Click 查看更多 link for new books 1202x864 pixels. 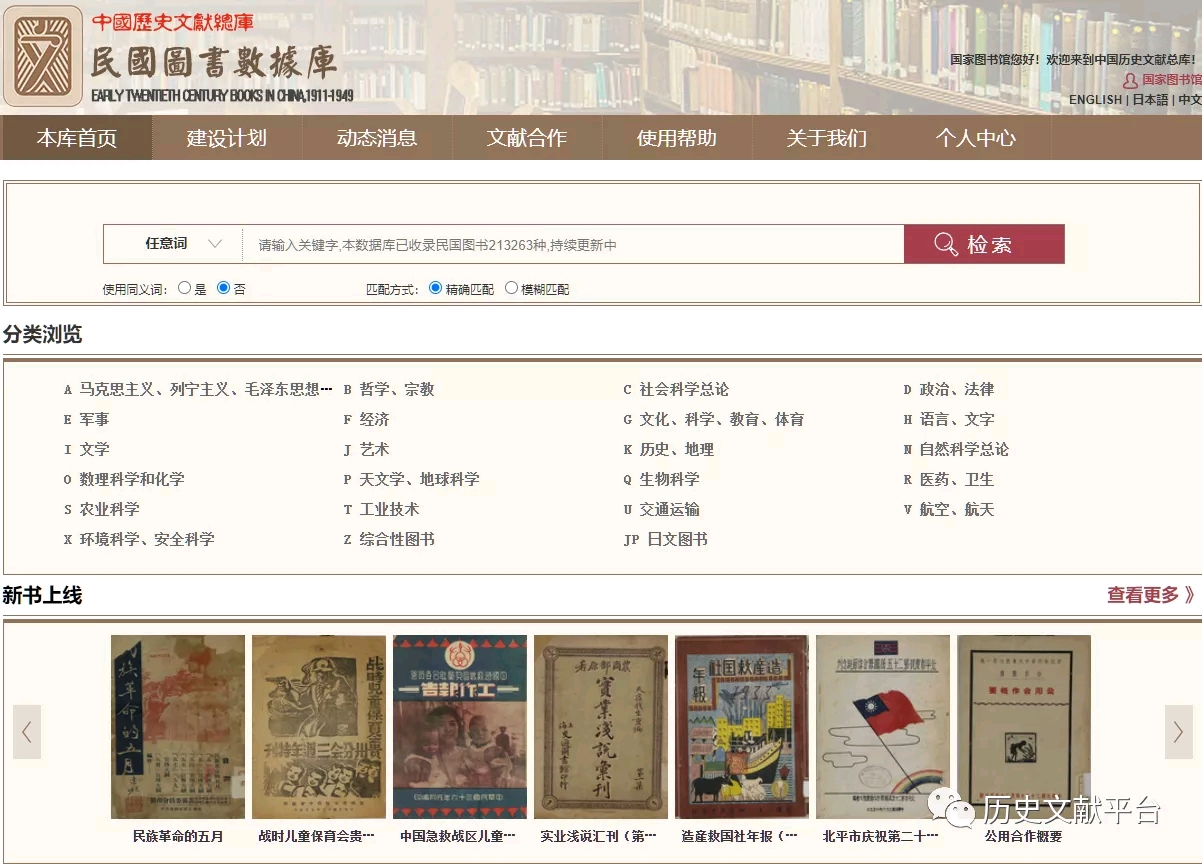tap(1150, 595)
